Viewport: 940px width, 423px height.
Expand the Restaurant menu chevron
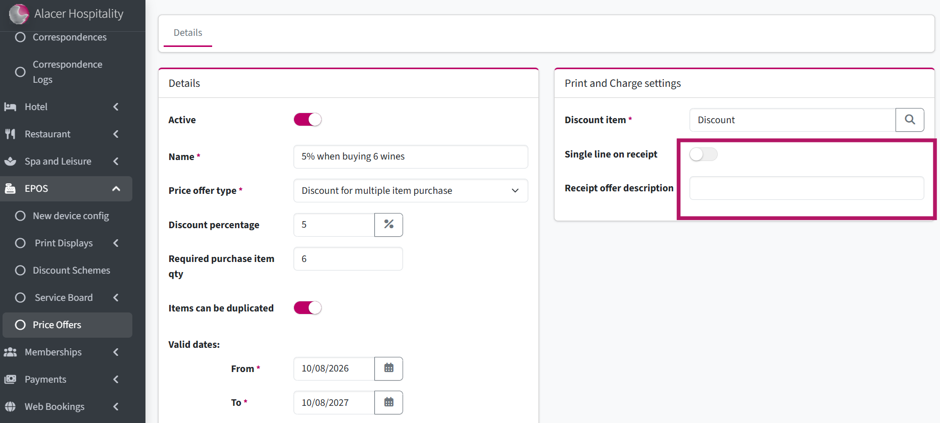pyautogui.click(x=116, y=134)
